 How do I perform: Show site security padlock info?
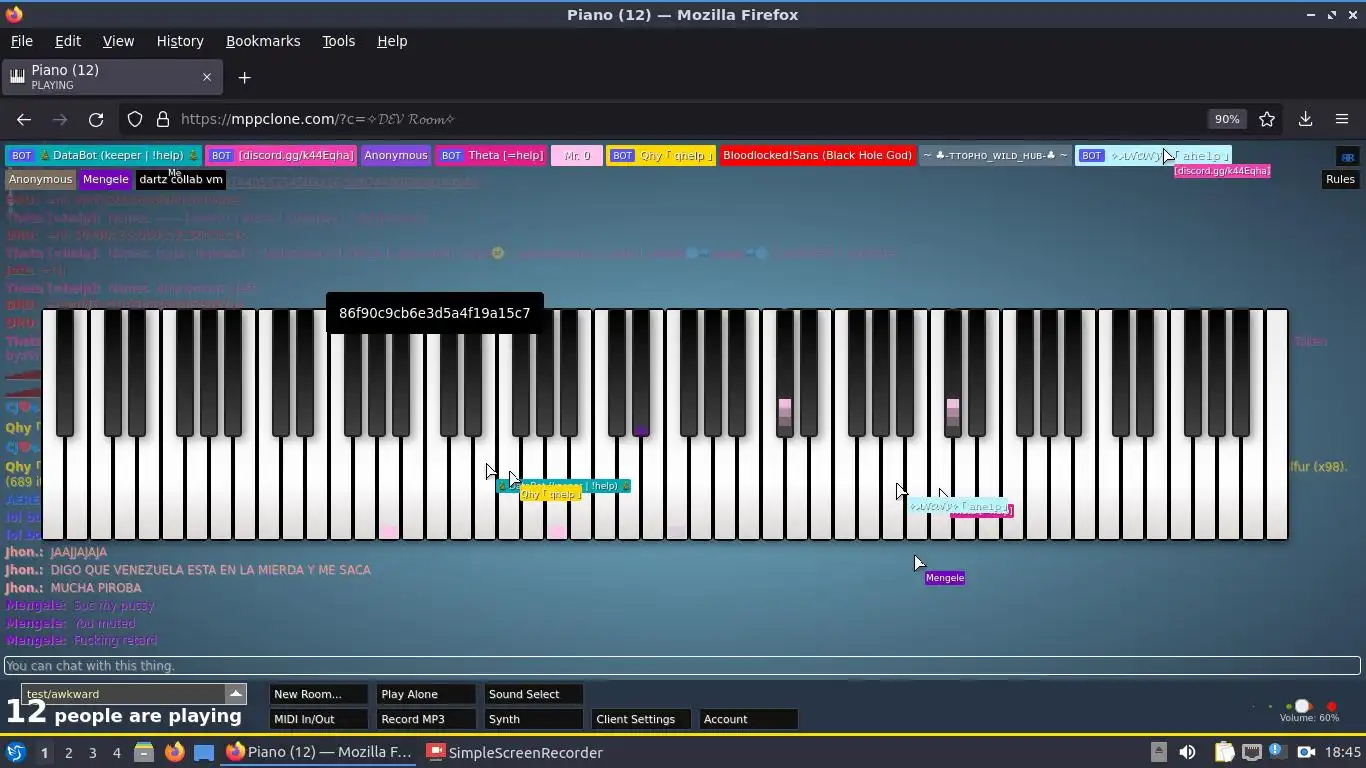click(x=163, y=119)
